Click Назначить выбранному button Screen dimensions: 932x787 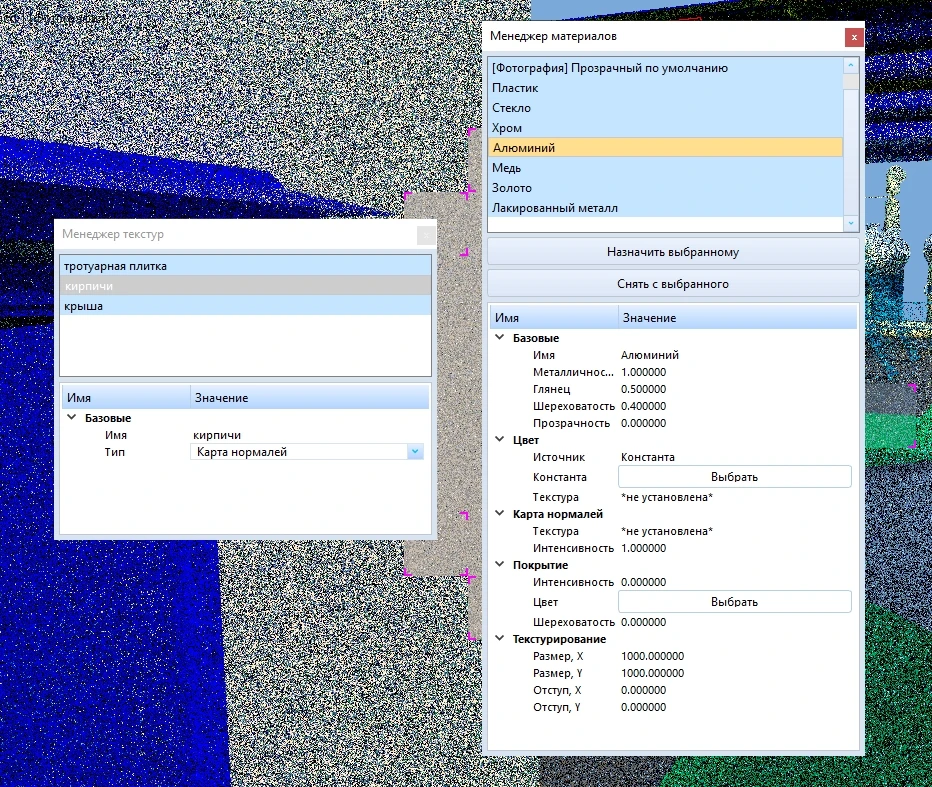672,252
